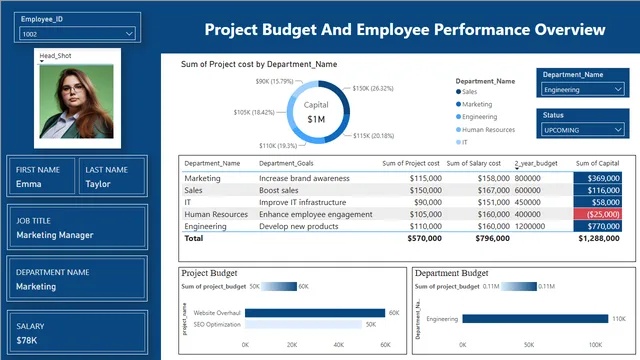Click the $110K (19.3%) donut label

coord(278,145)
